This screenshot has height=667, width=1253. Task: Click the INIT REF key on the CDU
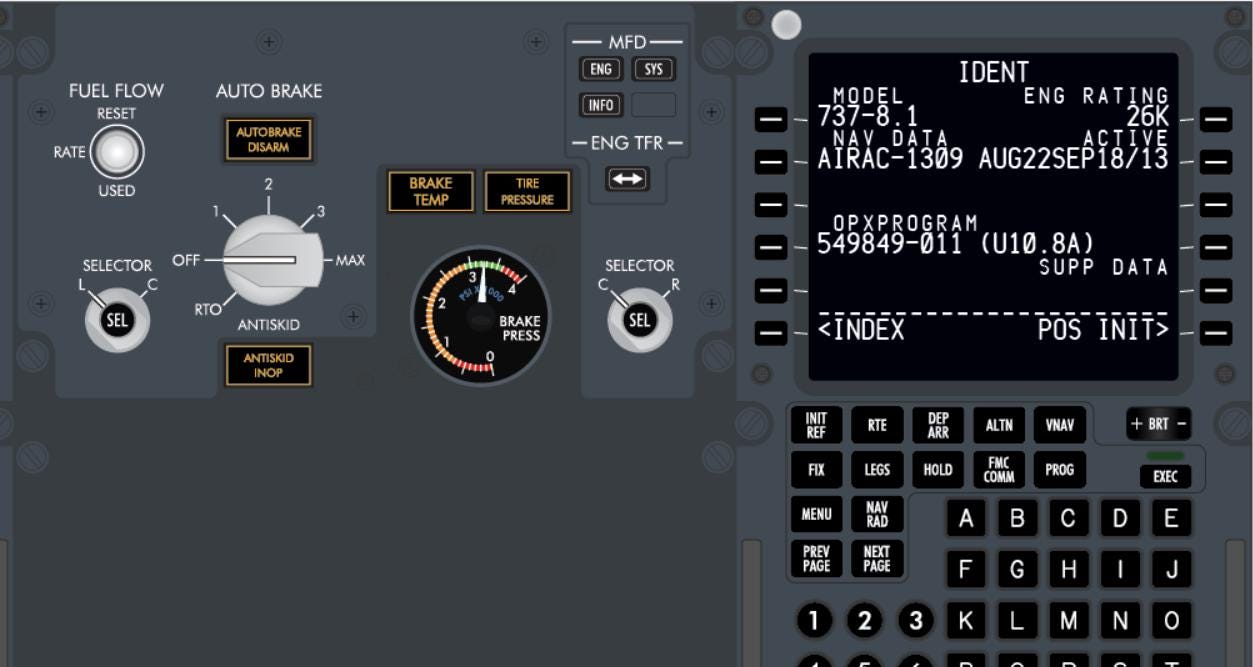816,425
